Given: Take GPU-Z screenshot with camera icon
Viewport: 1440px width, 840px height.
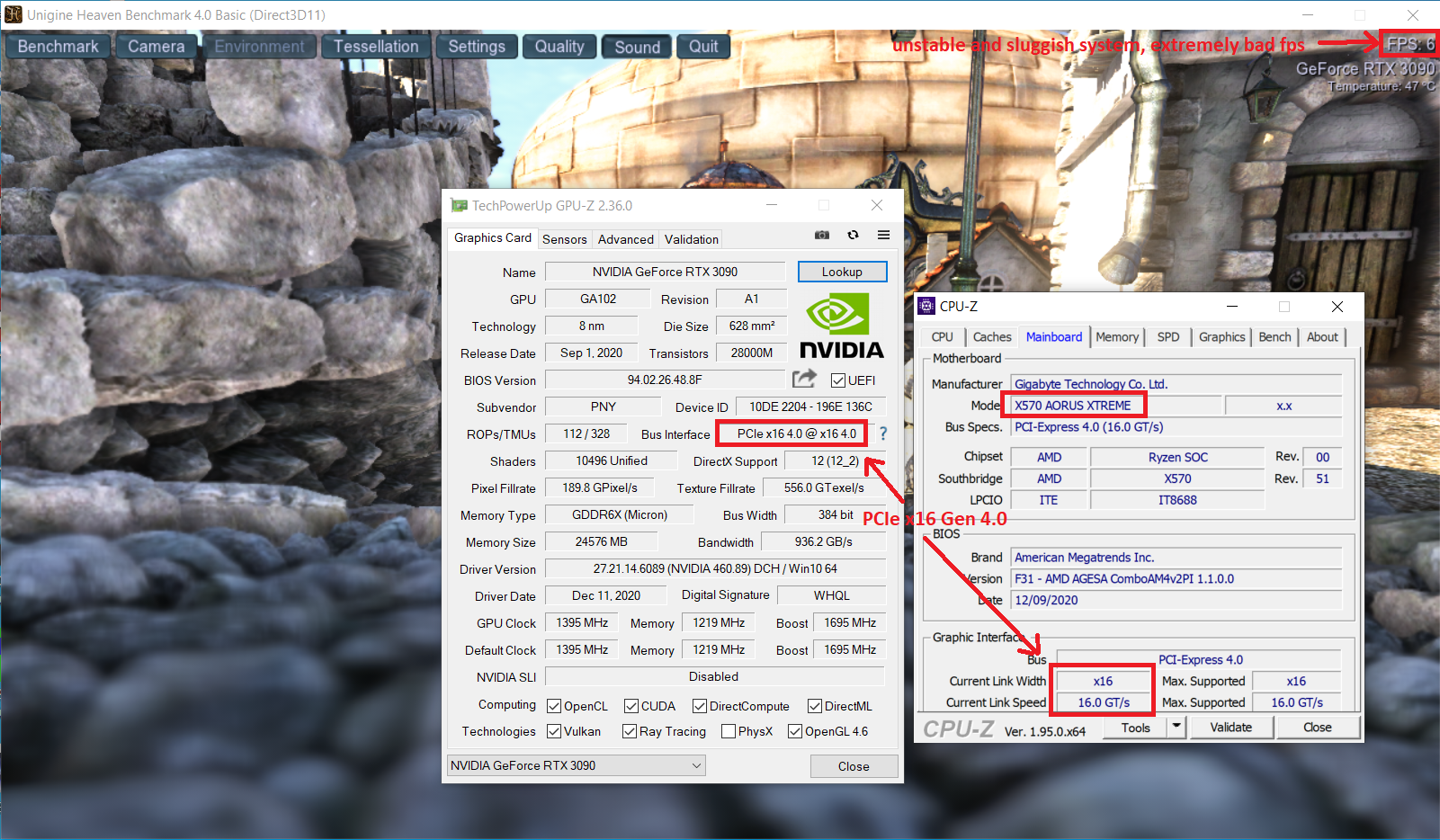Looking at the screenshot, I should [x=822, y=235].
